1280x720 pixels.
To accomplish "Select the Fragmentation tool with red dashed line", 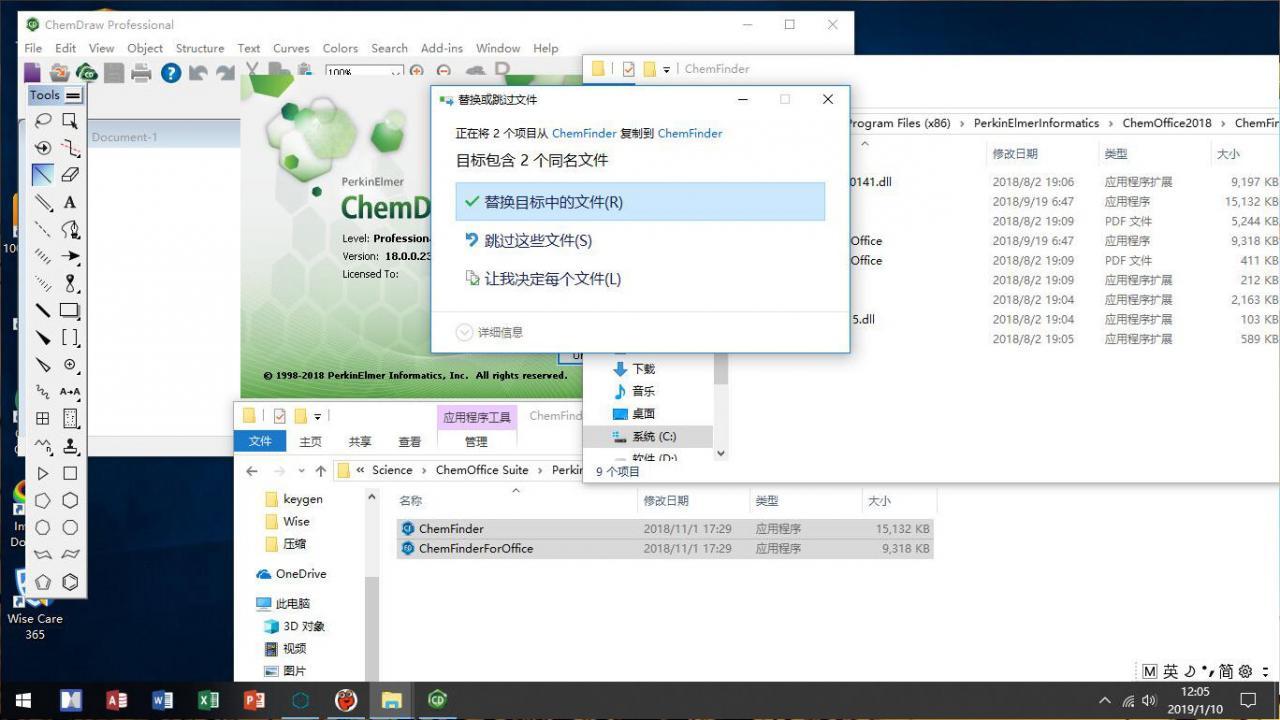I will (x=70, y=148).
